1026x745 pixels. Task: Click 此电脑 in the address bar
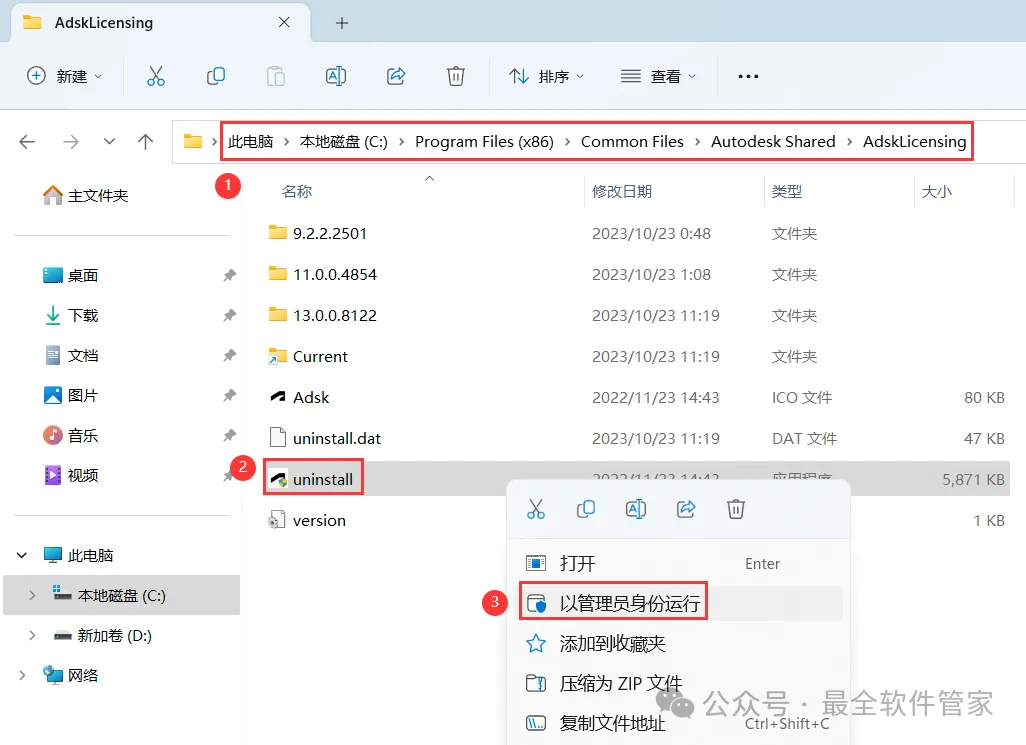(x=251, y=141)
